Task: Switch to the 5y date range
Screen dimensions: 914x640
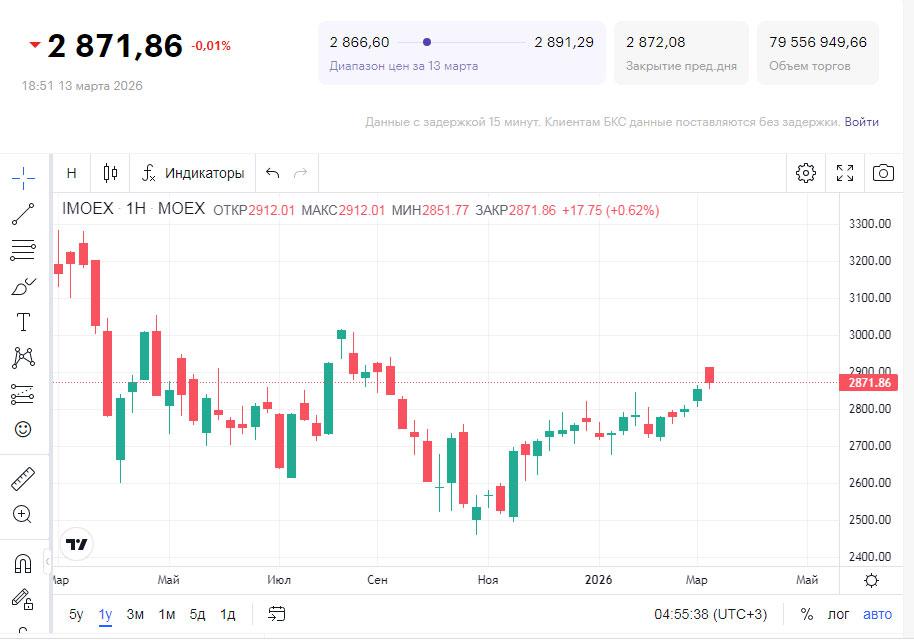Action: (x=76, y=614)
